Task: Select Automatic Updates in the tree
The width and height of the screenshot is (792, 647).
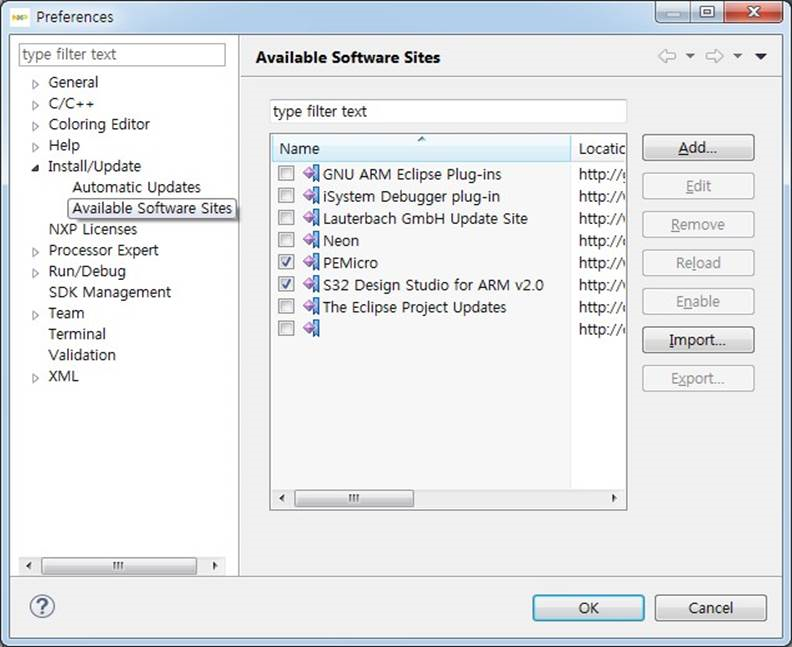Action: 136,187
